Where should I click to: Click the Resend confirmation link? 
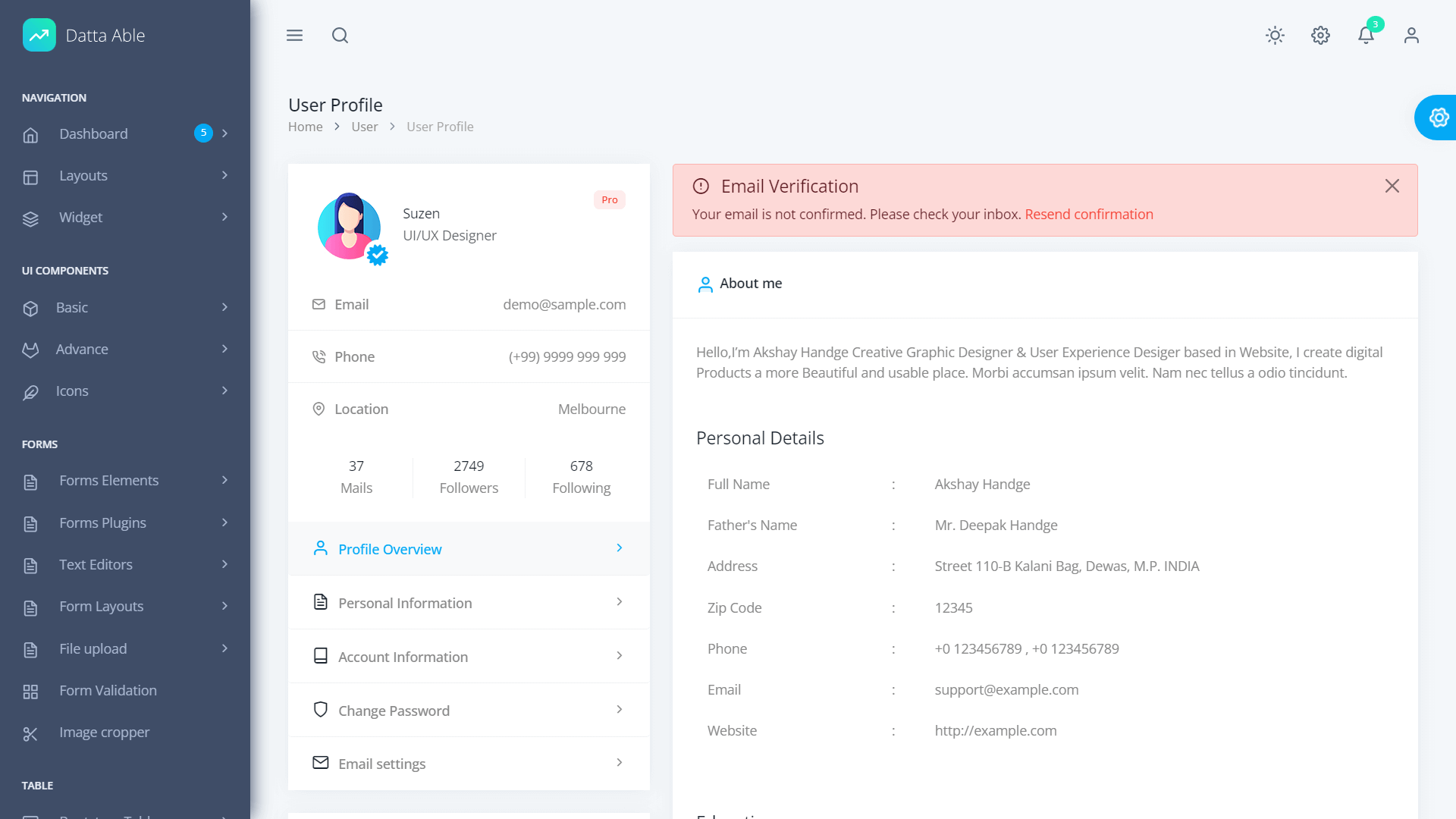(1088, 215)
